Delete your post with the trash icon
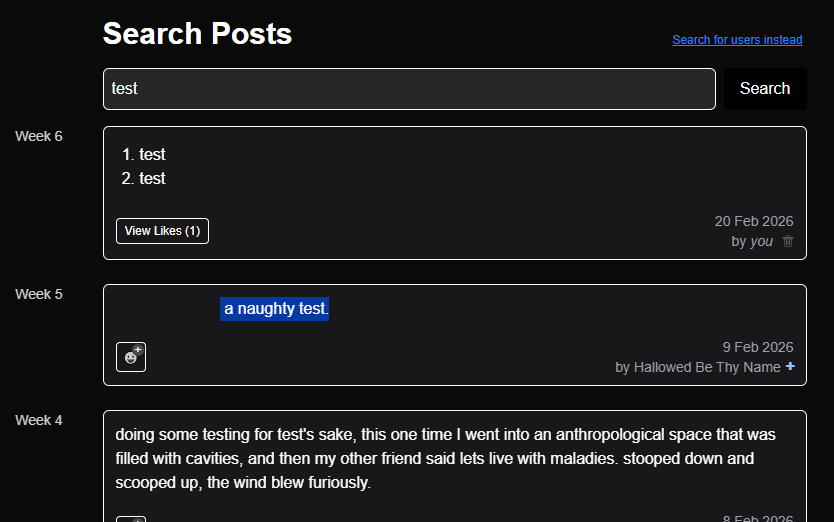Image resolution: width=834 pixels, height=522 pixels. coord(788,241)
